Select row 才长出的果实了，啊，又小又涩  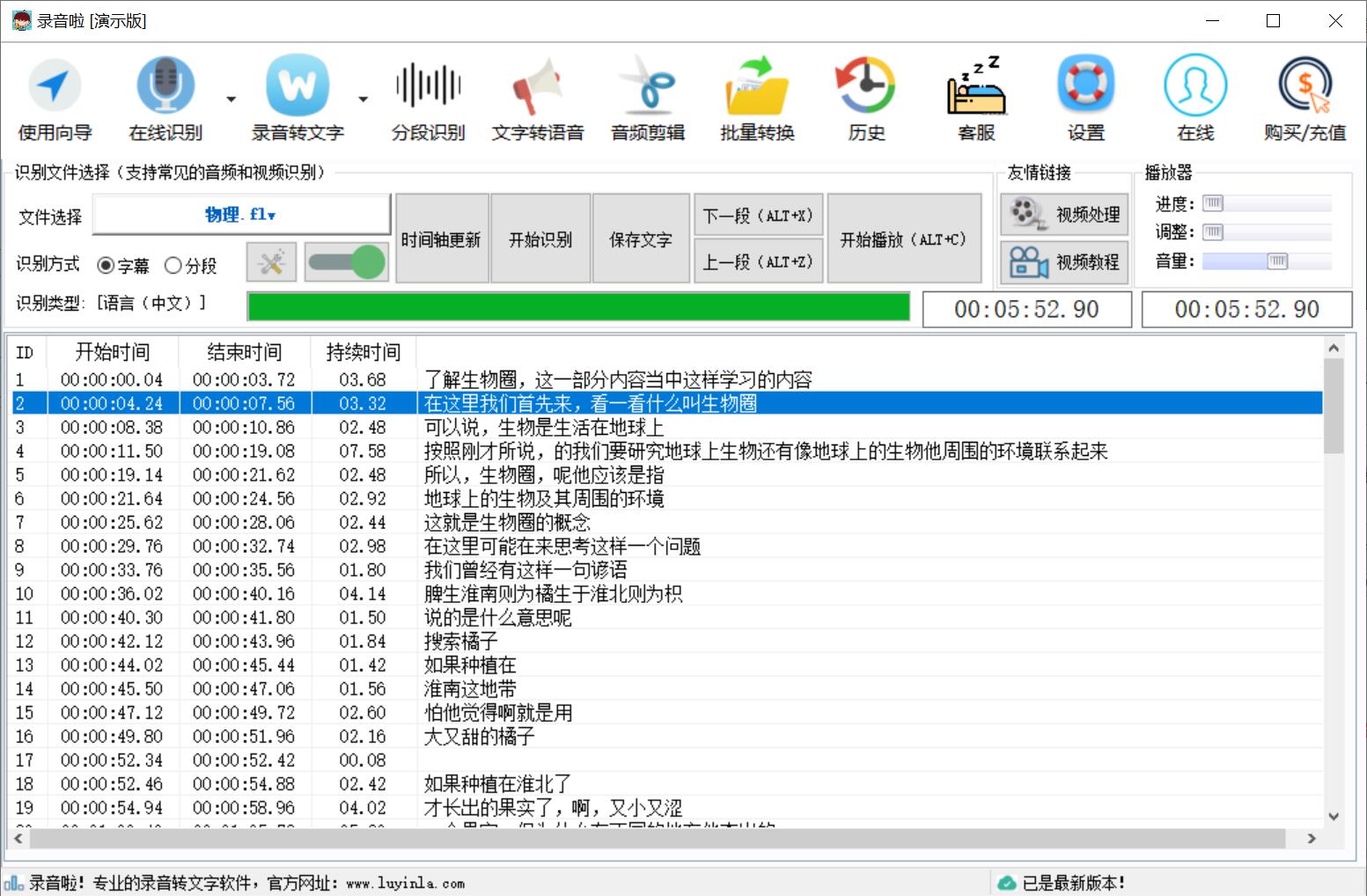tap(666, 807)
